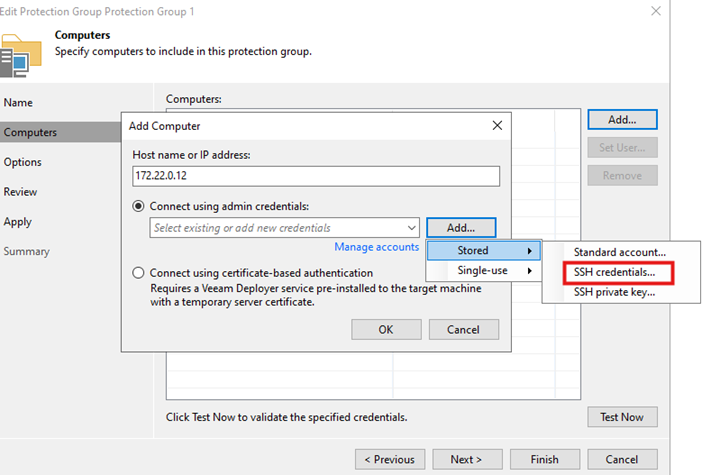Select Connect using certificate-based authentication option
This screenshot has height=475, width=702.
point(139,273)
